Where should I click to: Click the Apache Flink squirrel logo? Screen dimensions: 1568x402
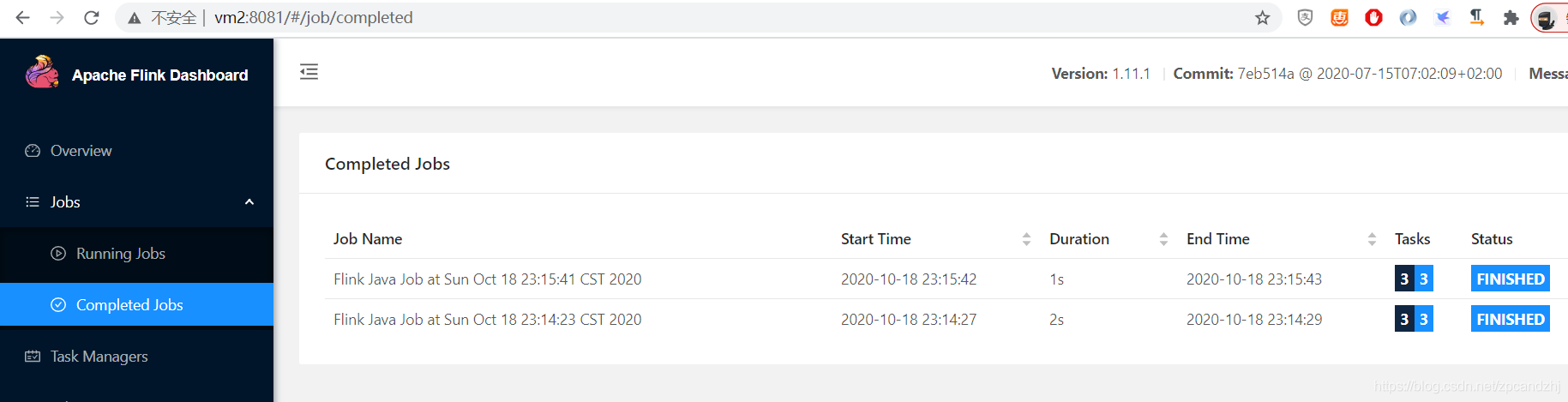point(42,73)
